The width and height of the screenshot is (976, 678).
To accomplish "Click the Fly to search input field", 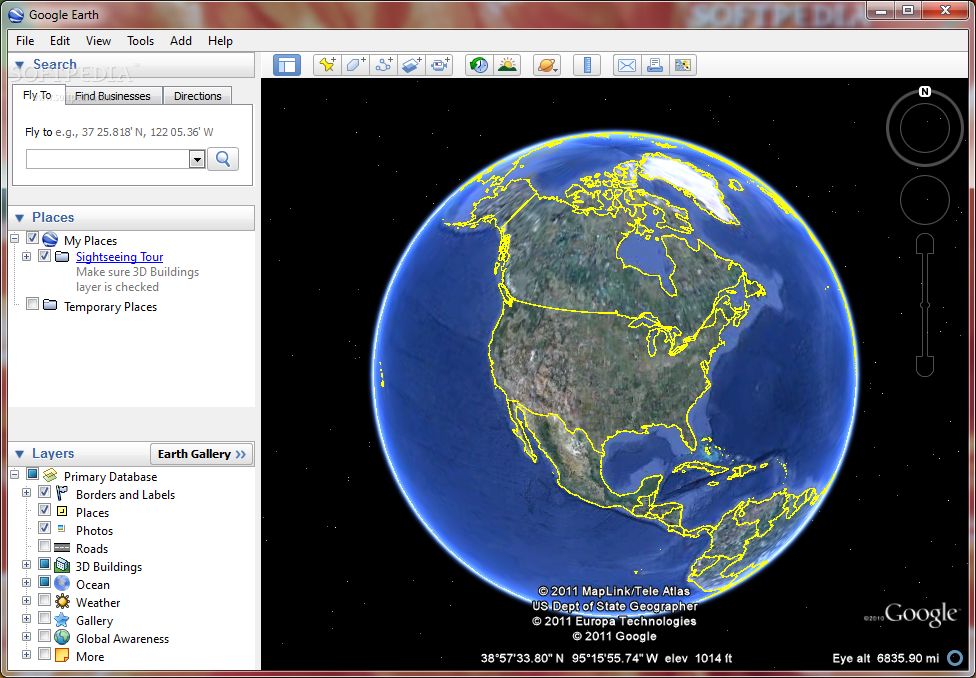I will (108, 159).
